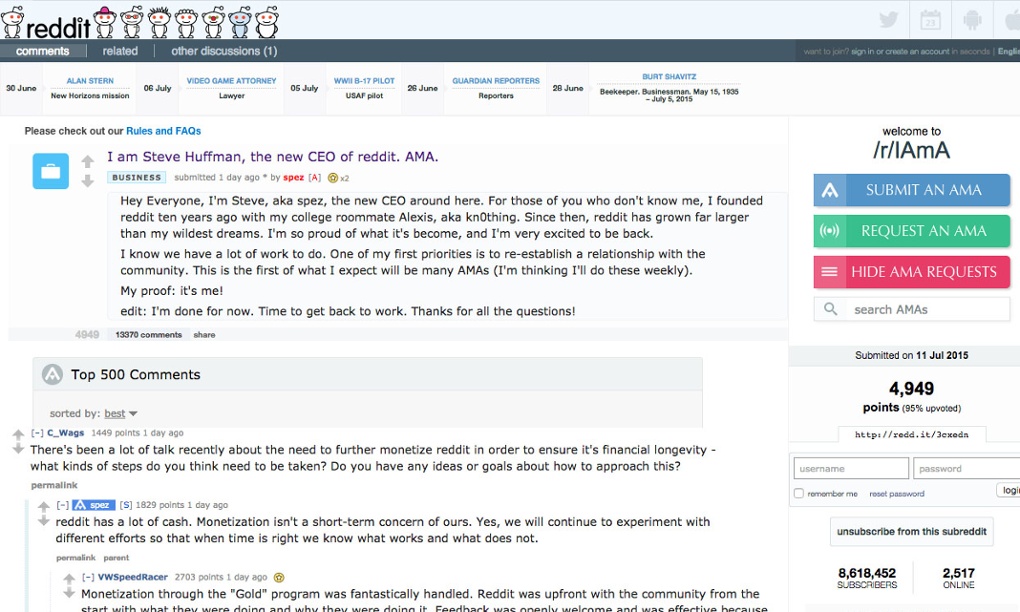
Task: Open permalink under C_Wags comment
Action: coord(54,485)
